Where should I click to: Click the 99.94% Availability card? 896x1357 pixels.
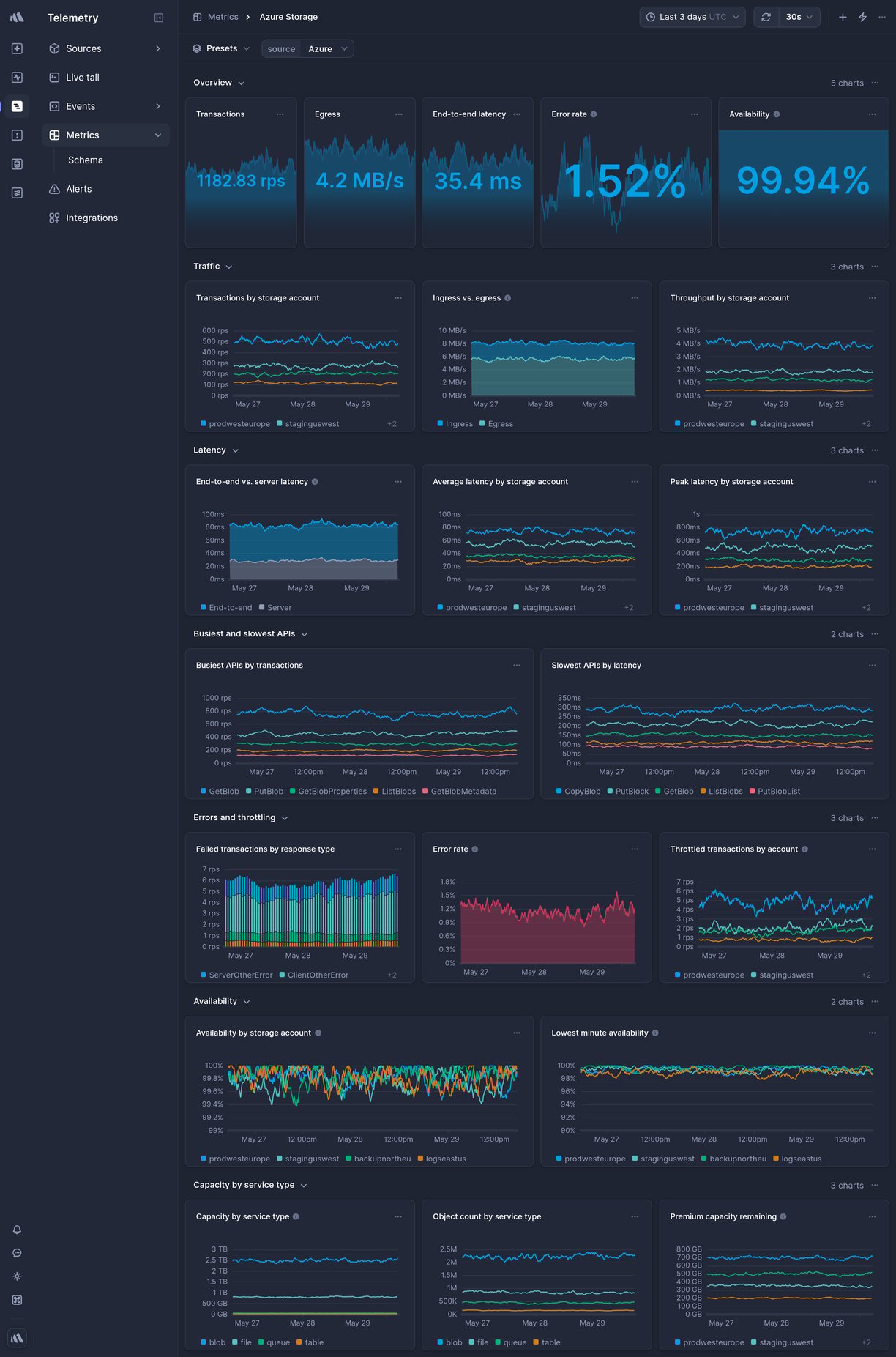coord(803,173)
